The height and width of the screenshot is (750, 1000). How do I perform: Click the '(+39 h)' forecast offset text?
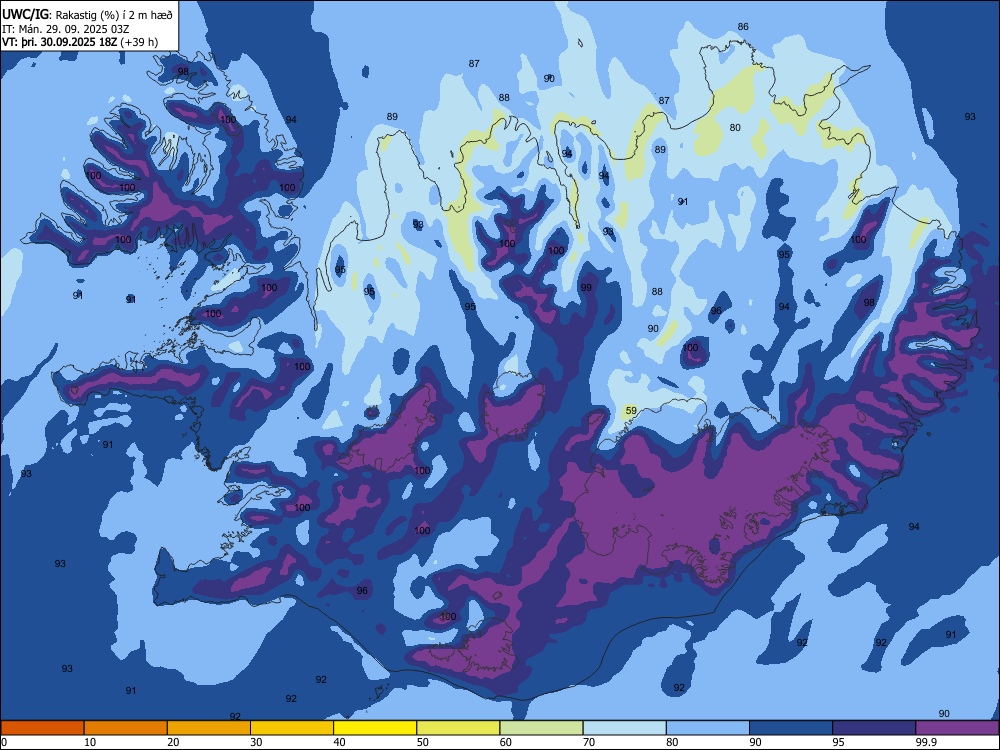(139, 43)
